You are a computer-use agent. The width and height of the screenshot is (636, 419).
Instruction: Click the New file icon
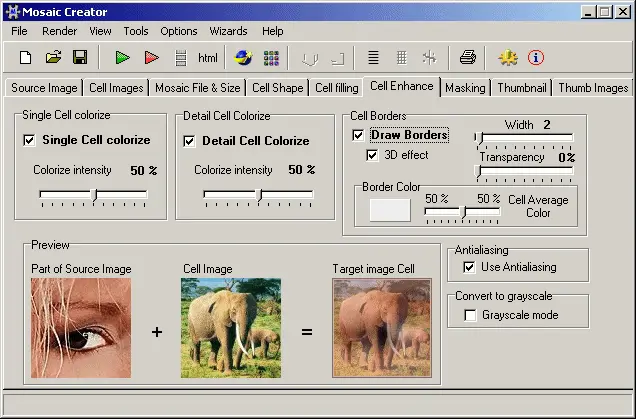(26, 58)
